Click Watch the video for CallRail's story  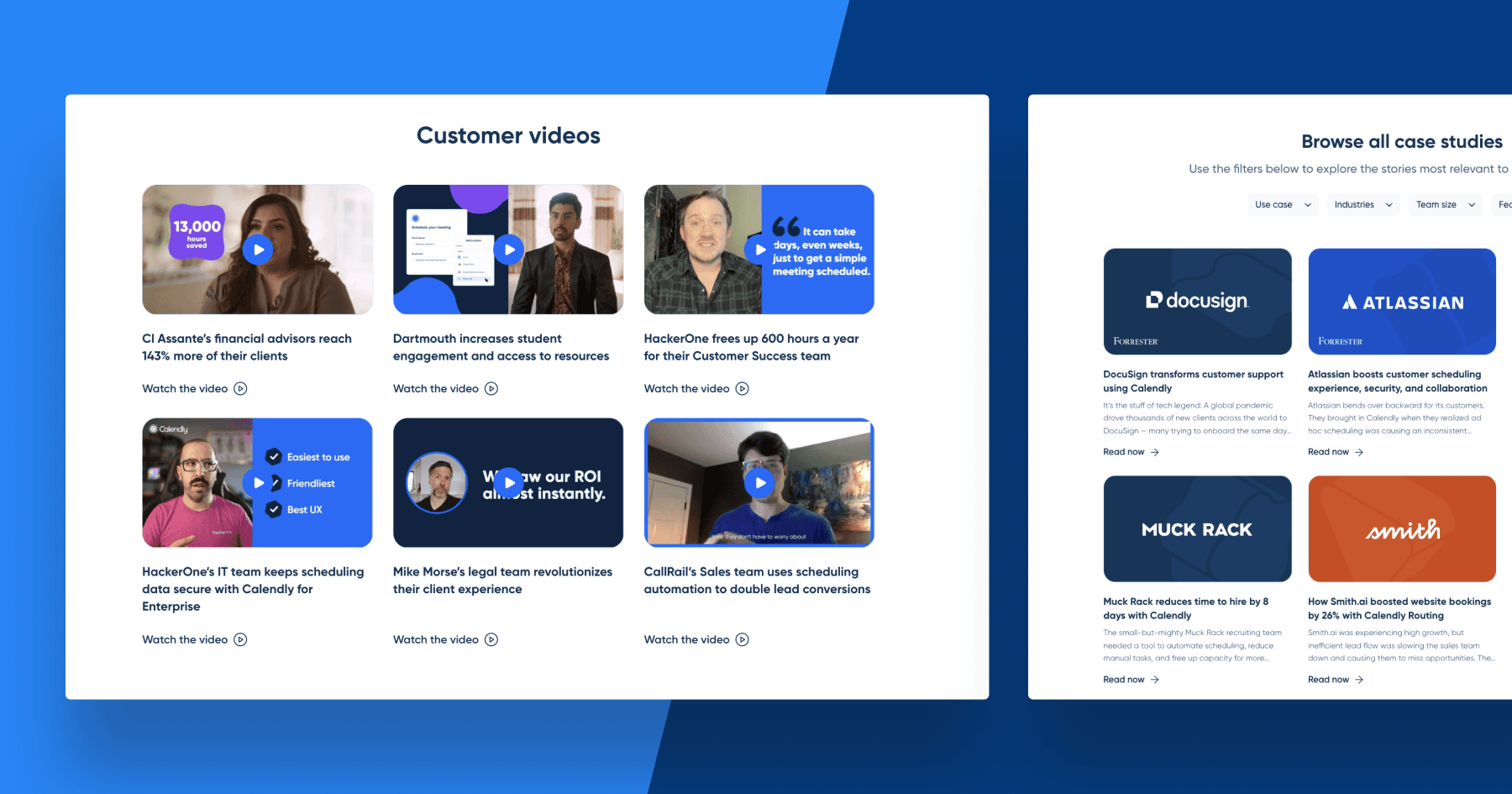tap(688, 639)
